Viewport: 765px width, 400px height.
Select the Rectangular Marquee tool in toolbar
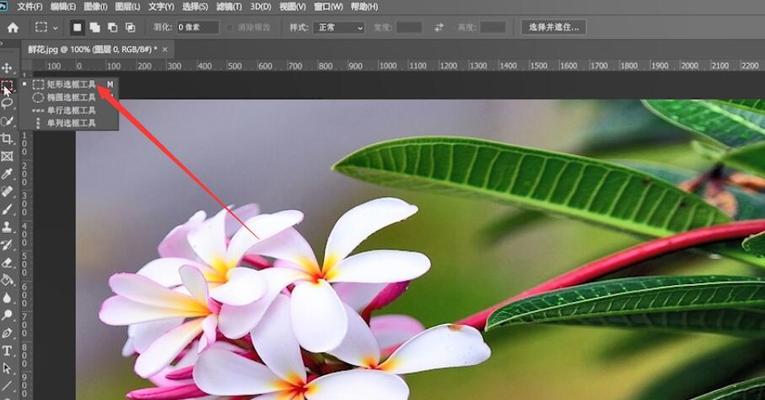(x=7, y=86)
